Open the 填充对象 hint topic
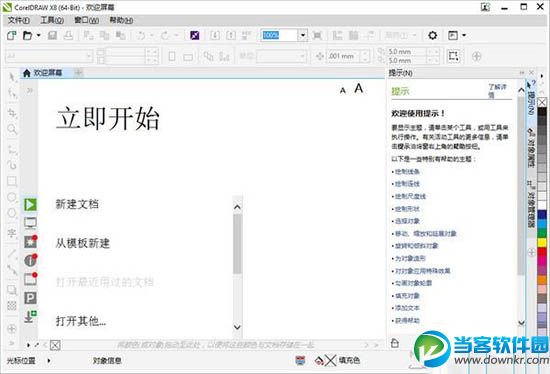This screenshot has width=550, height=374. coord(407,296)
